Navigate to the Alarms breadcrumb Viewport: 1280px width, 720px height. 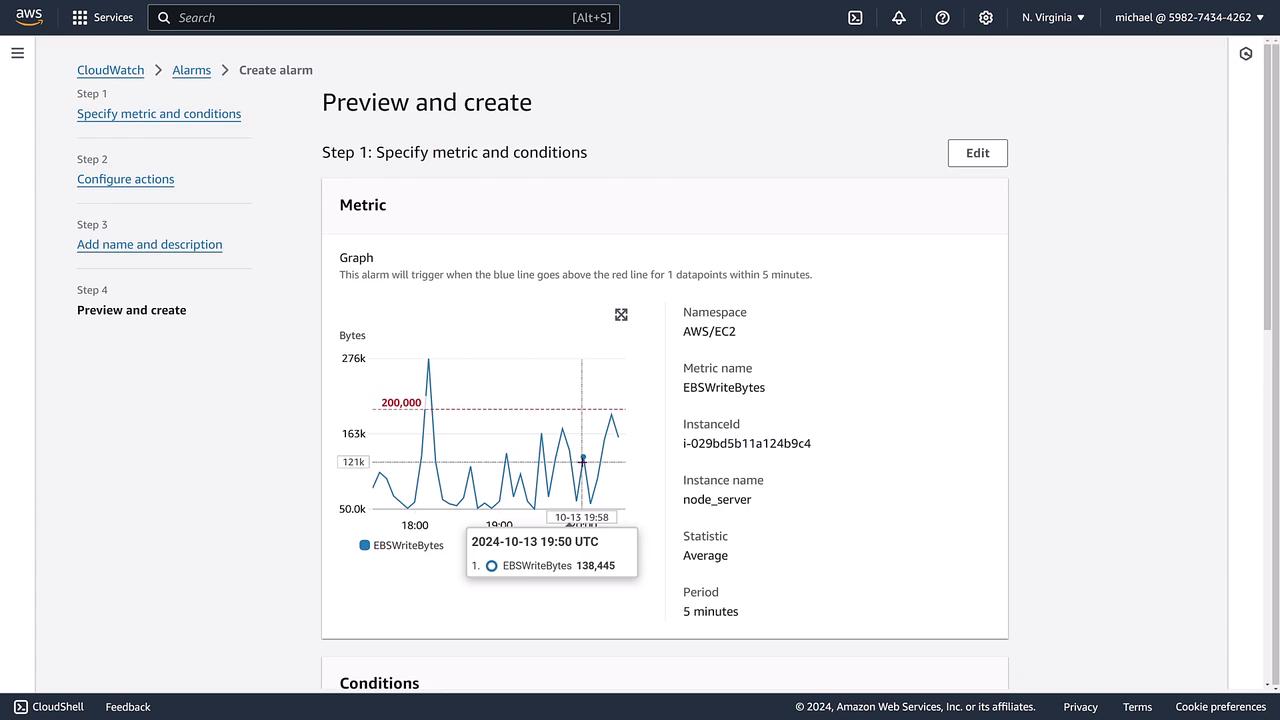point(191,70)
